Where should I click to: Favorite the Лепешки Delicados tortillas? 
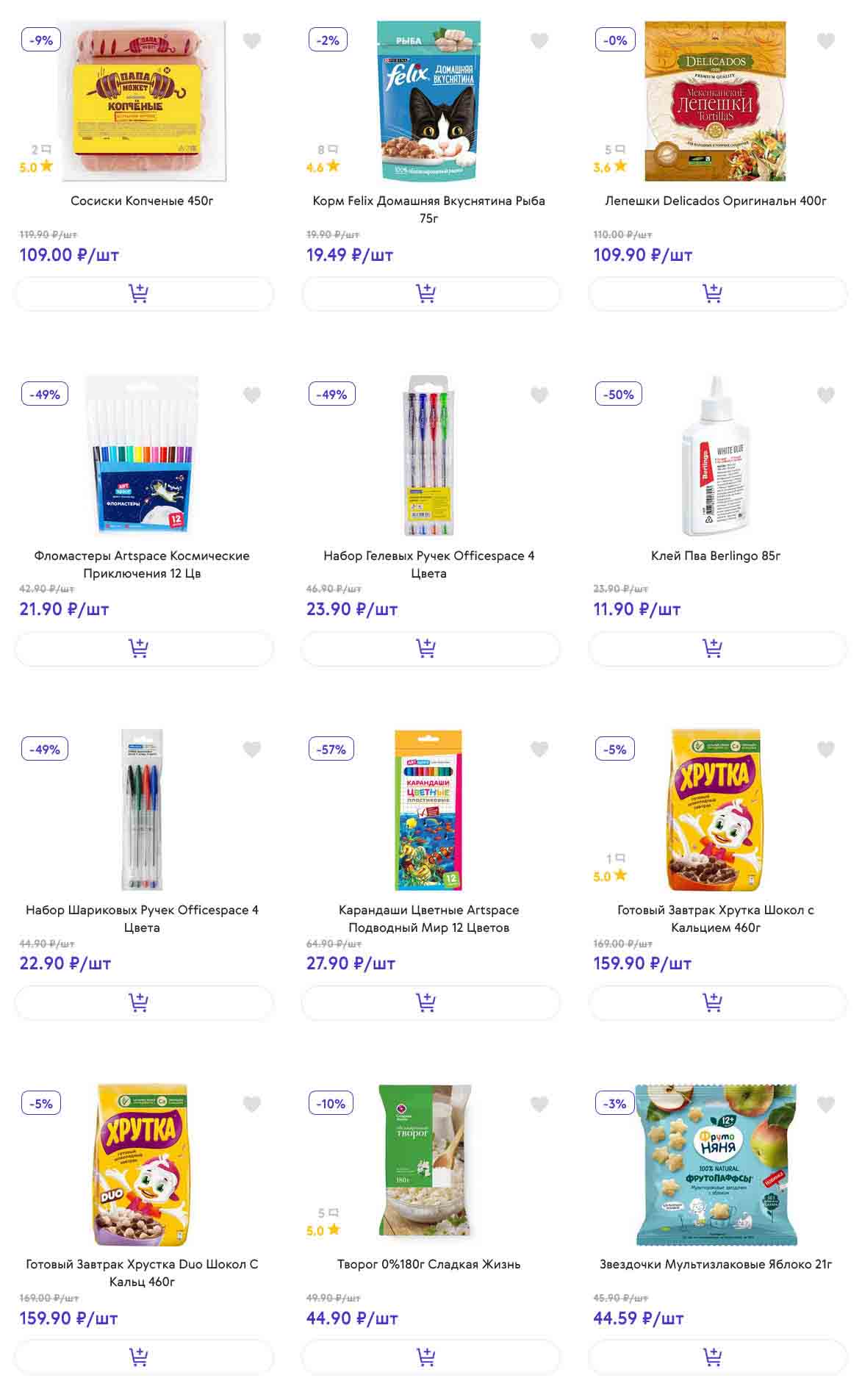click(x=826, y=41)
